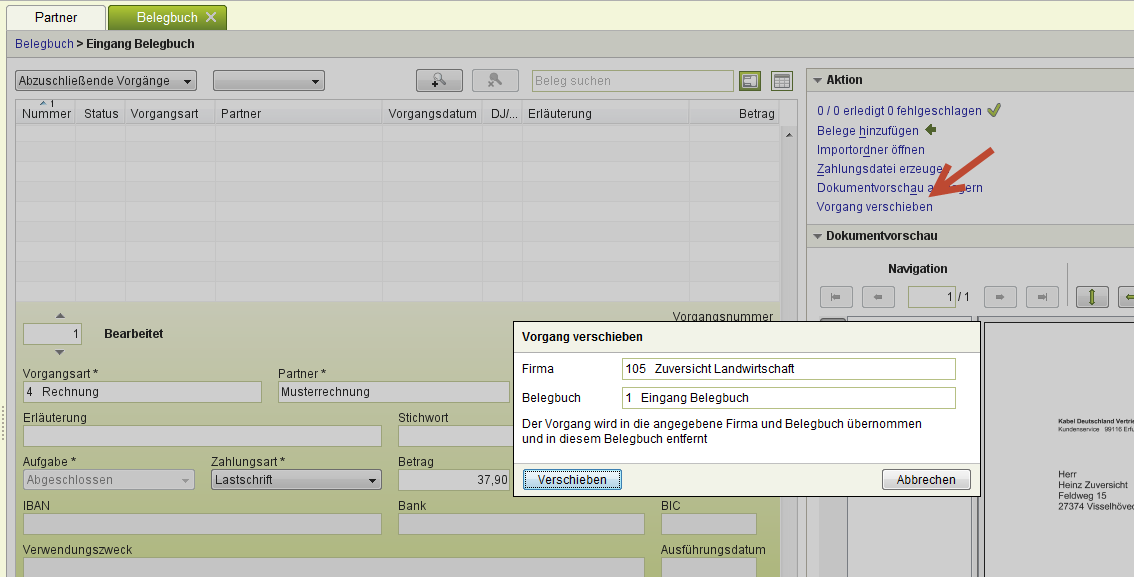Switch to the Partner tab

[x=56, y=18]
